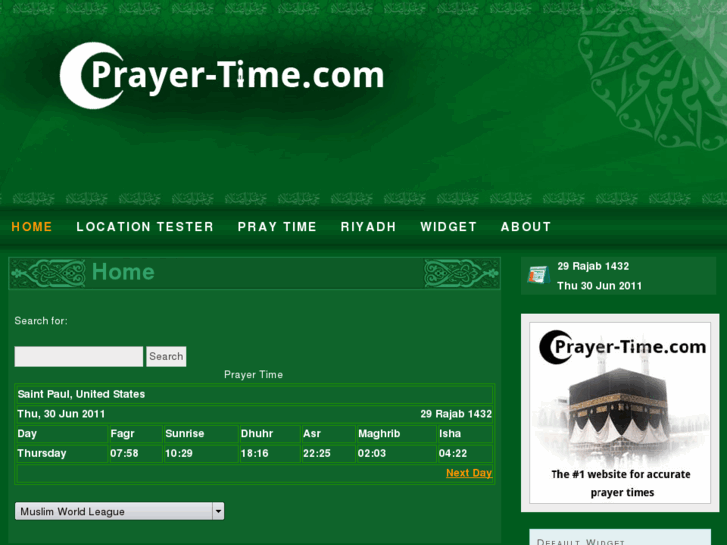Screen dimensions: 727x545
Task: Click the Search for: label
Action: pyautogui.click(x=41, y=321)
